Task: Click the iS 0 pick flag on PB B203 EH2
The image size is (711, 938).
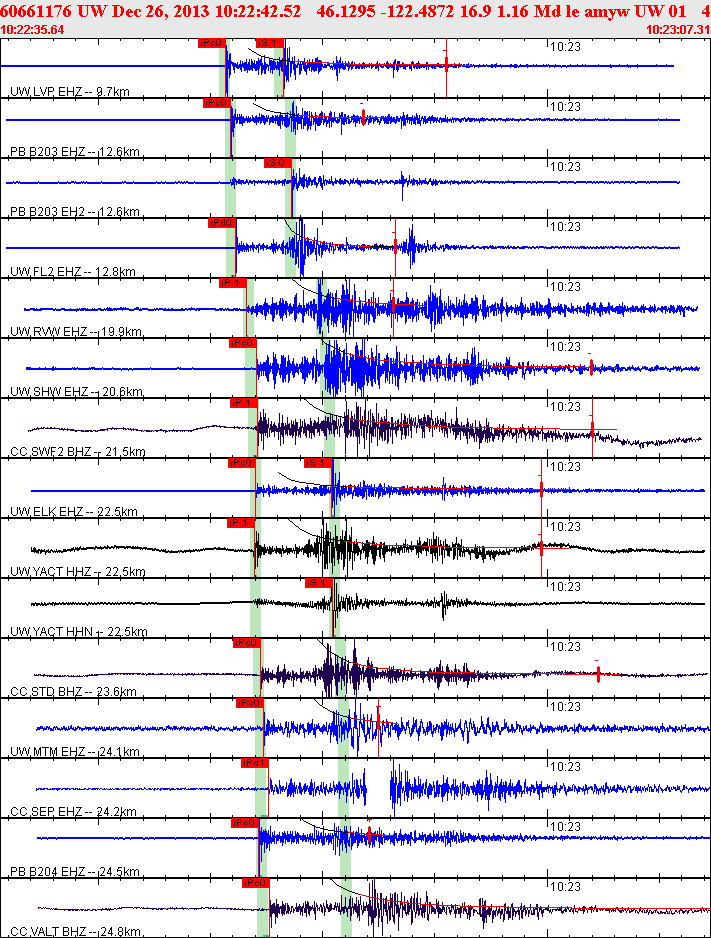Action: point(277,163)
